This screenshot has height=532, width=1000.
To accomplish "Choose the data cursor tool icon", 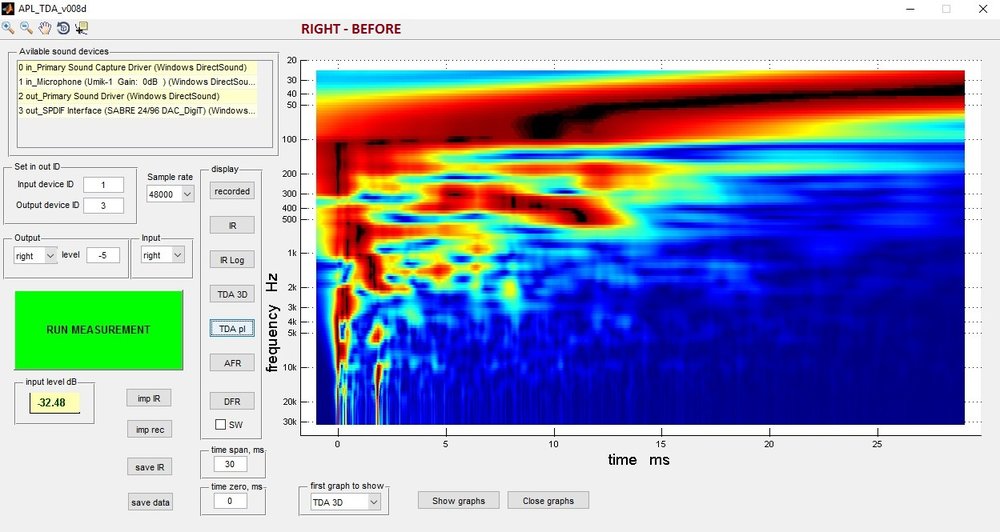I will [x=81, y=27].
